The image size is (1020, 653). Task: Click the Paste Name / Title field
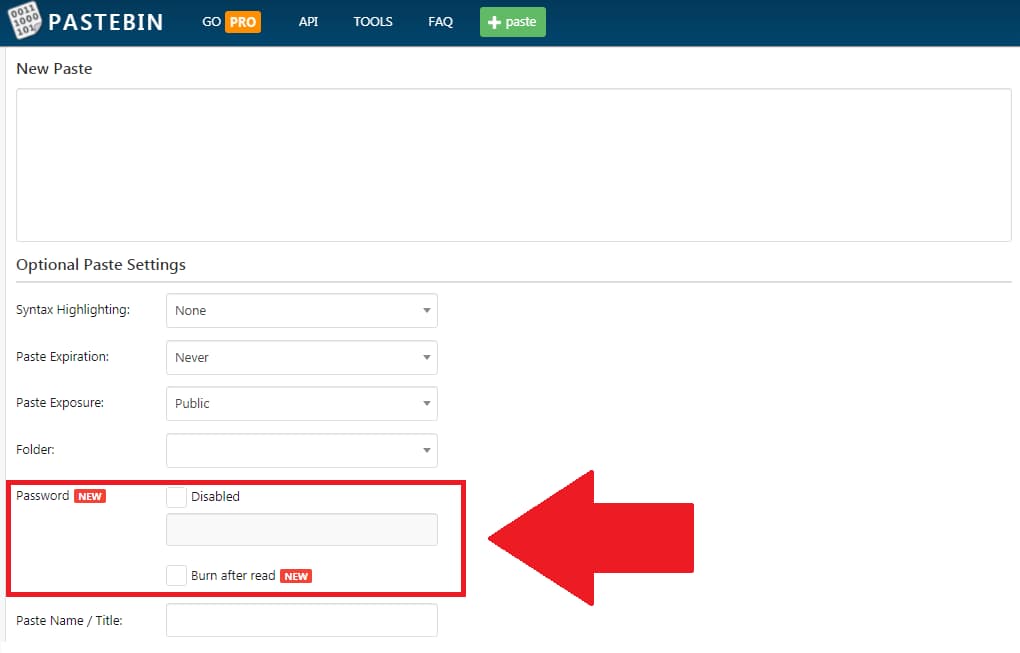(301, 620)
